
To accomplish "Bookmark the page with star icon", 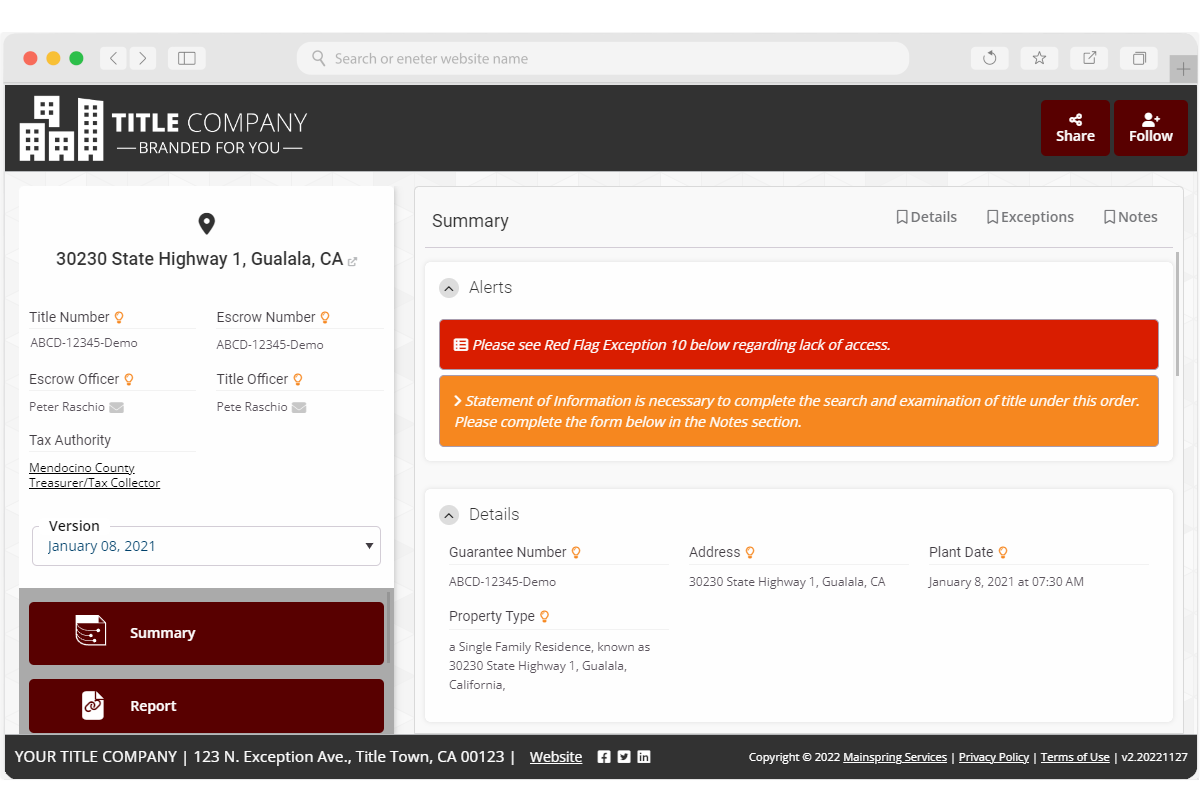I will 1039,58.
